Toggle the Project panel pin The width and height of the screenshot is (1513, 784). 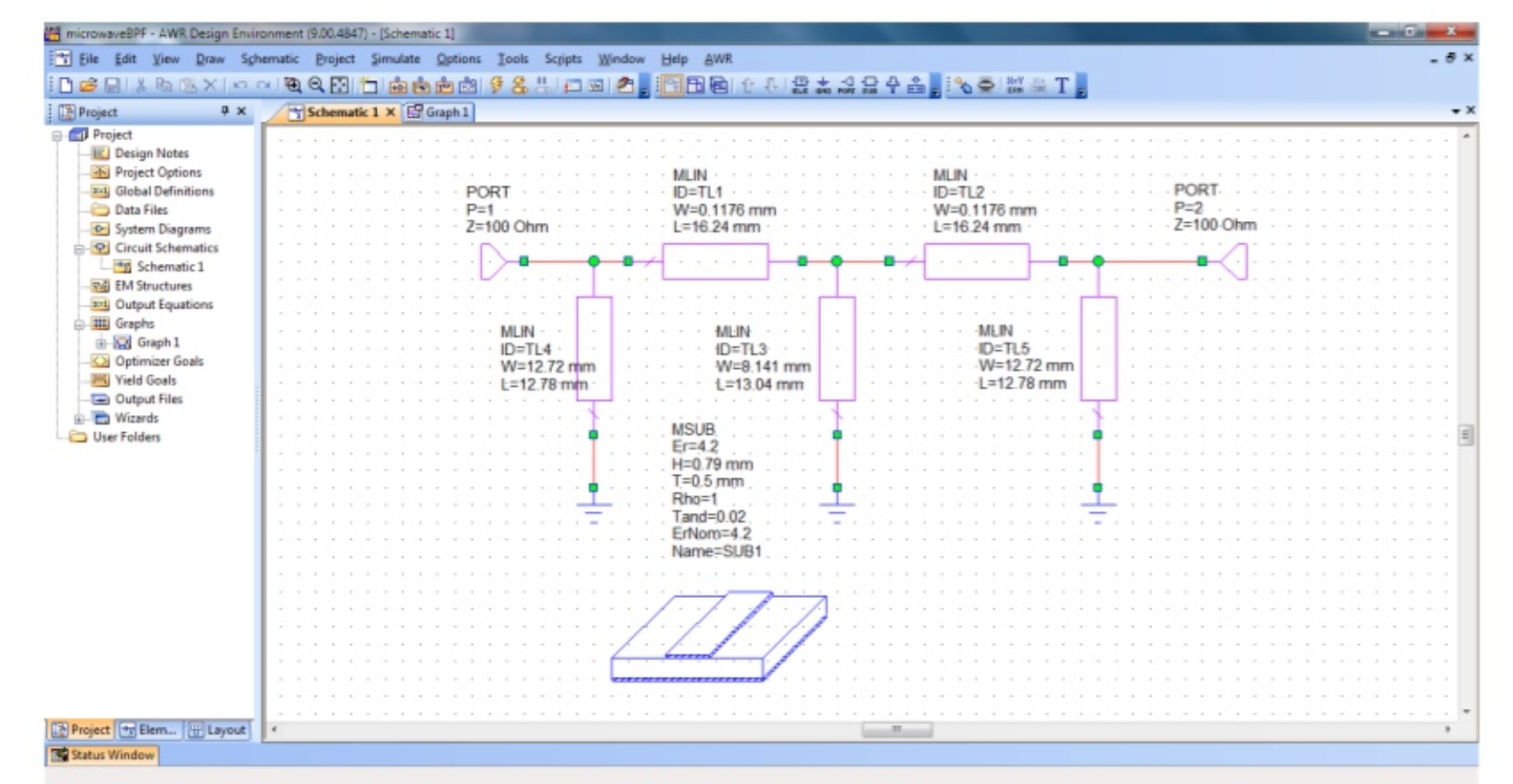(225, 111)
